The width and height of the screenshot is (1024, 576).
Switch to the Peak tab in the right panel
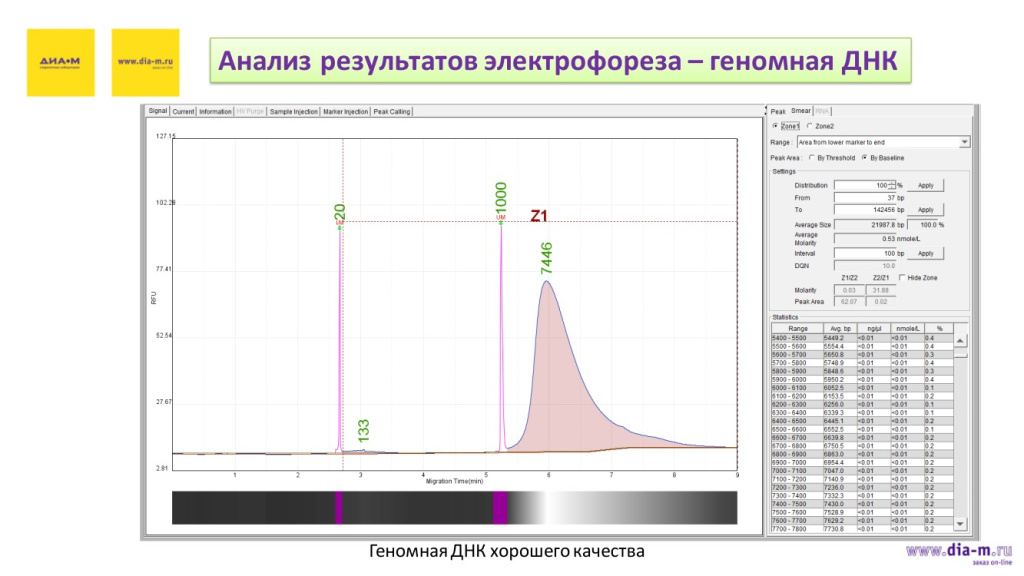tap(778, 111)
